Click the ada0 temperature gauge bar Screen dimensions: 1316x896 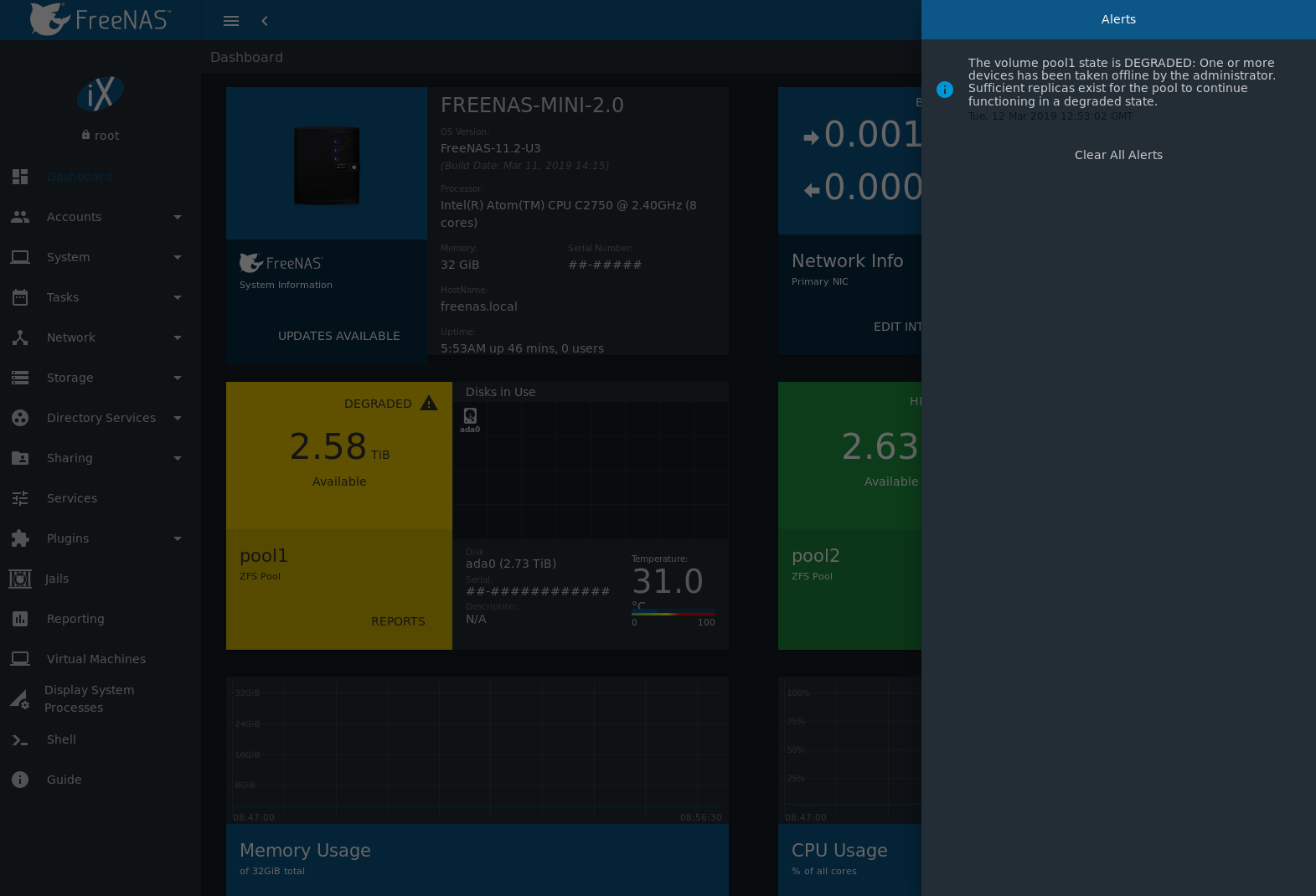[x=673, y=614]
